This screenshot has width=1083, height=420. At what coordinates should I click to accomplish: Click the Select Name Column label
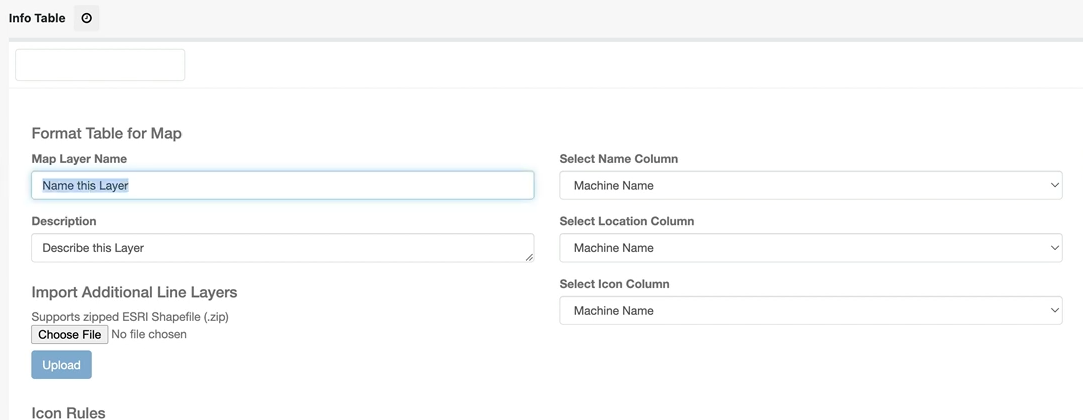coord(619,159)
